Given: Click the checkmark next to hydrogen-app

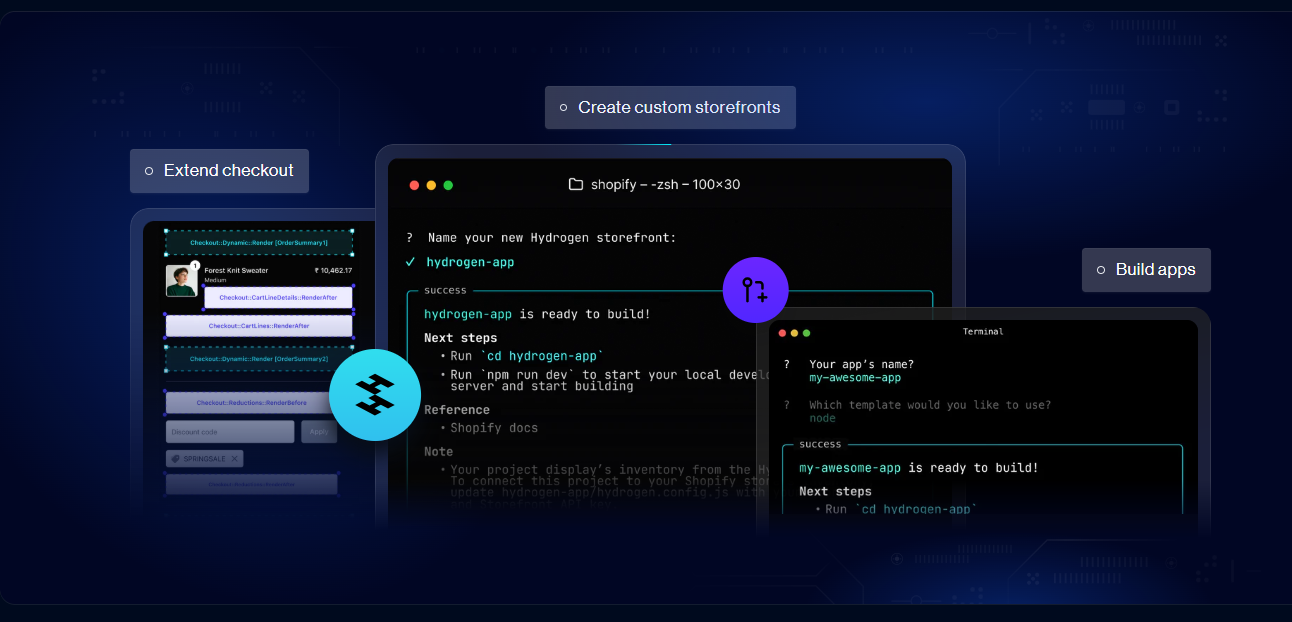Looking at the screenshot, I should tap(410, 262).
